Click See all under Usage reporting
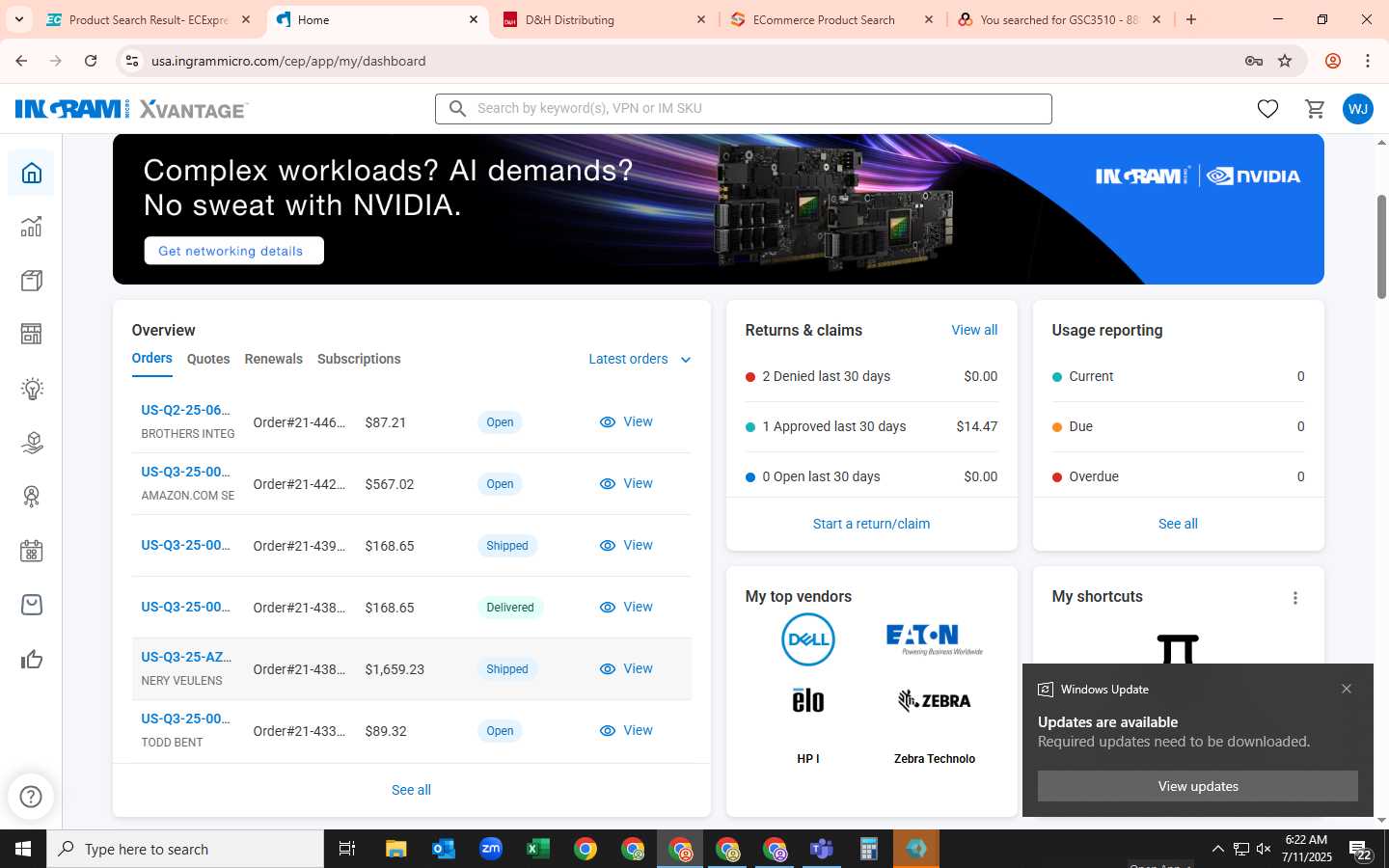The width and height of the screenshot is (1389, 868). tap(1178, 524)
